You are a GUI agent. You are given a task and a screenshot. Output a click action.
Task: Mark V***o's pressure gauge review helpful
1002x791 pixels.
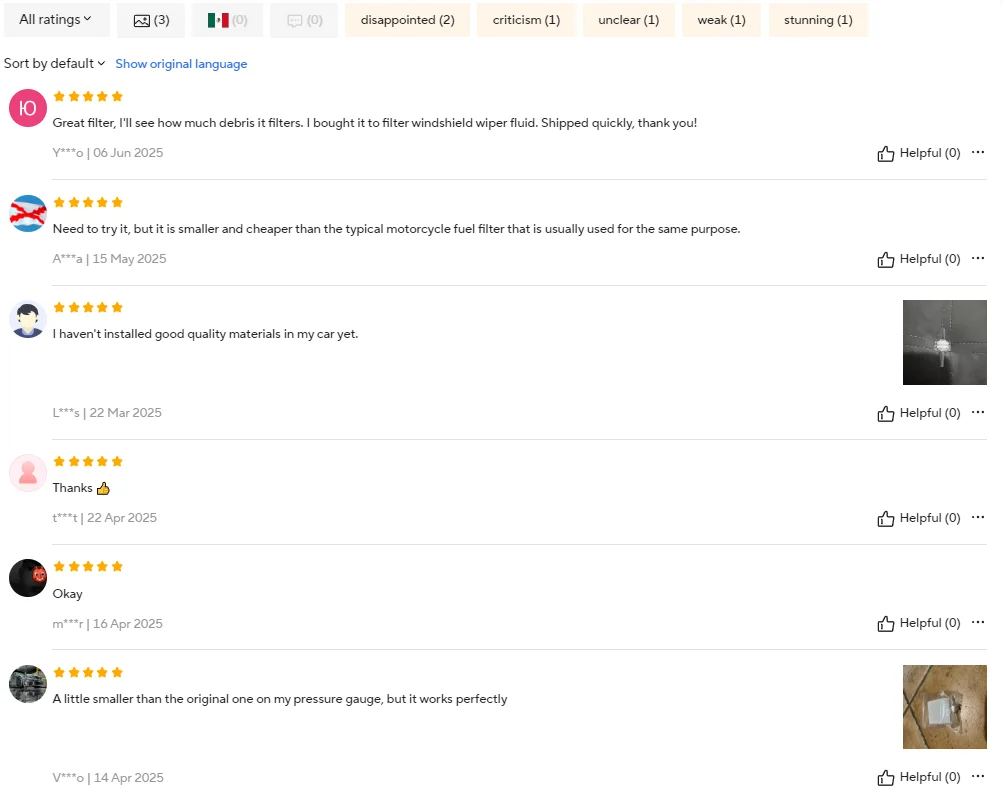[918, 778]
